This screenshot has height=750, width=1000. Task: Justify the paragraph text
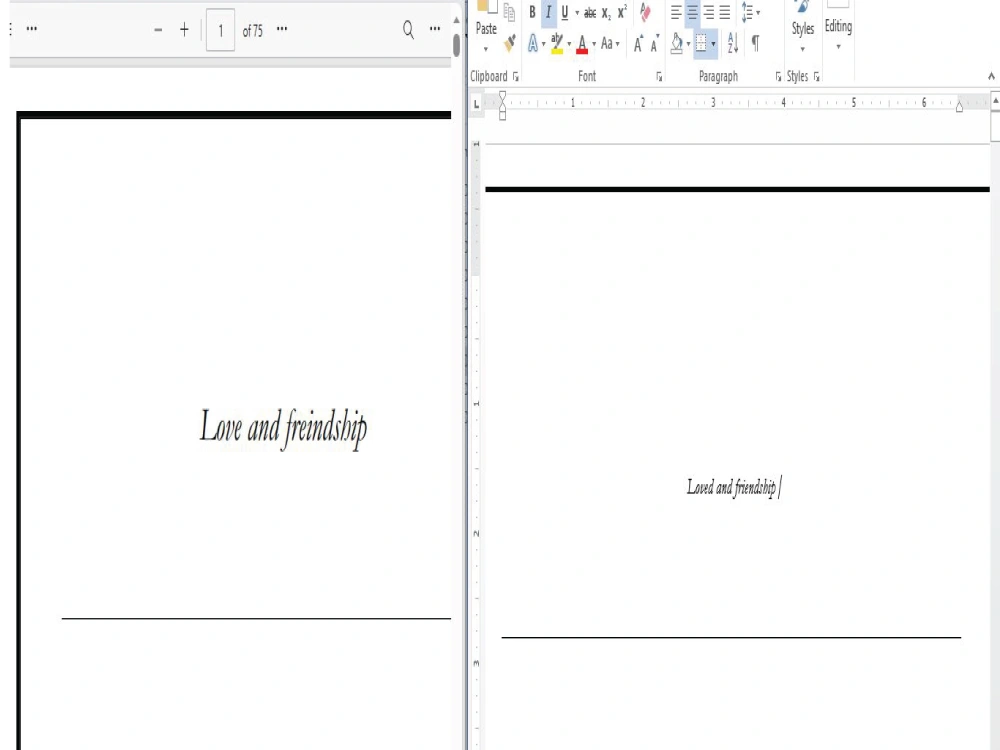click(725, 12)
